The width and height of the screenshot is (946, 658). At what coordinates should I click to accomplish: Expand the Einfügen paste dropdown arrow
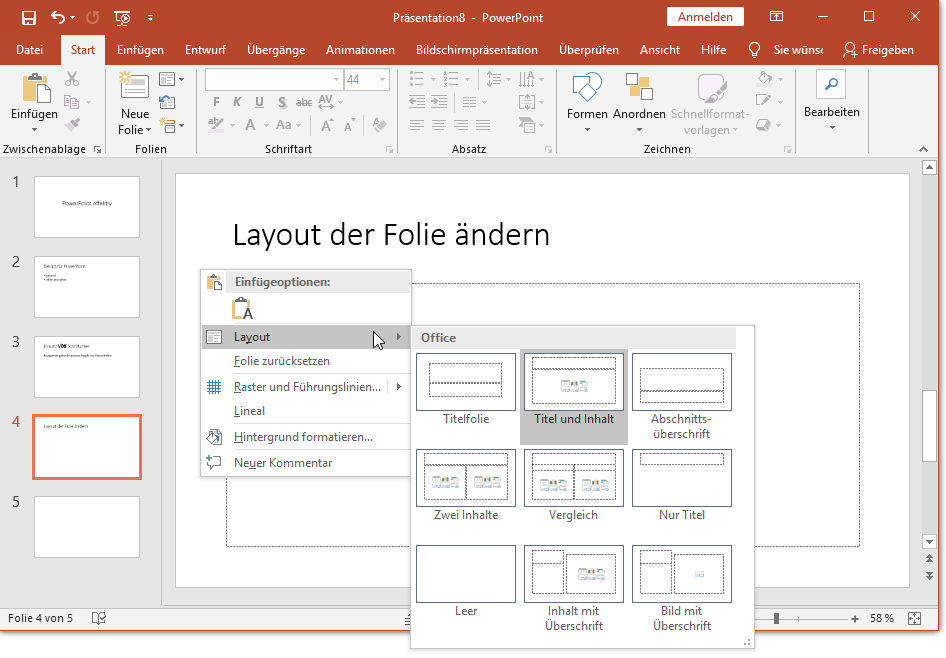coord(34,130)
